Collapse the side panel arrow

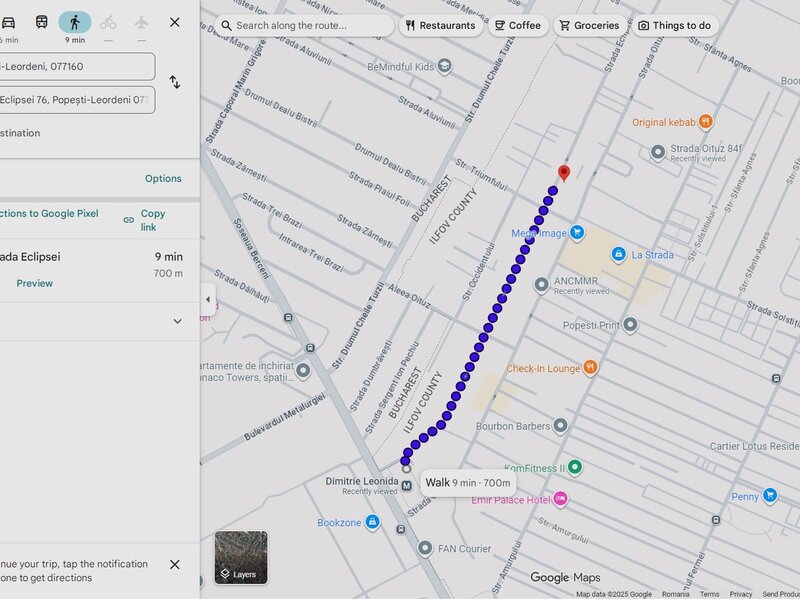(208, 299)
